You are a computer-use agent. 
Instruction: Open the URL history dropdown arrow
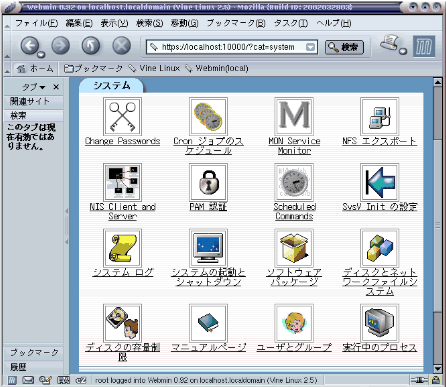pos(310,47)
